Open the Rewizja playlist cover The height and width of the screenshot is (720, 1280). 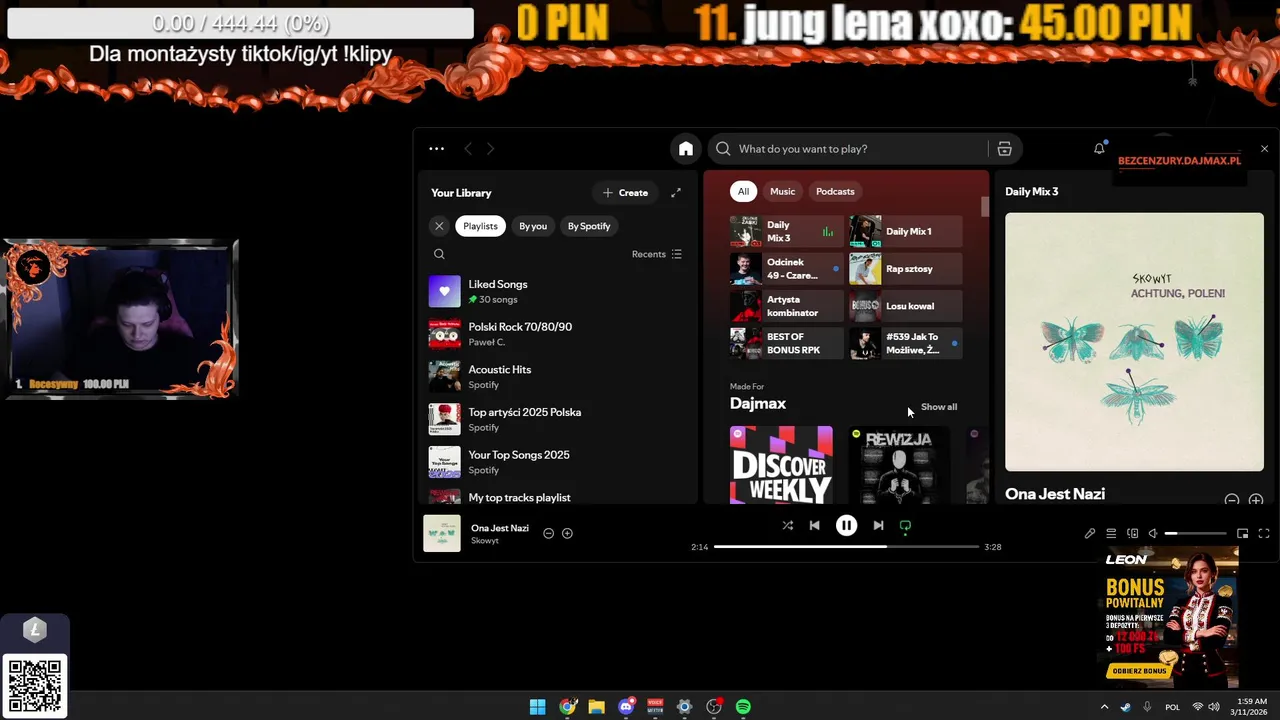[899, 465]
